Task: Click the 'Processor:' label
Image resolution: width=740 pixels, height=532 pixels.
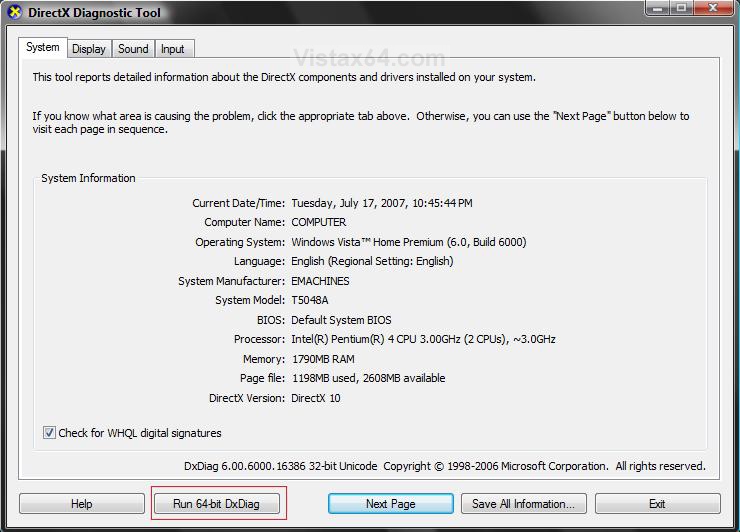Action: pos(260,339)
